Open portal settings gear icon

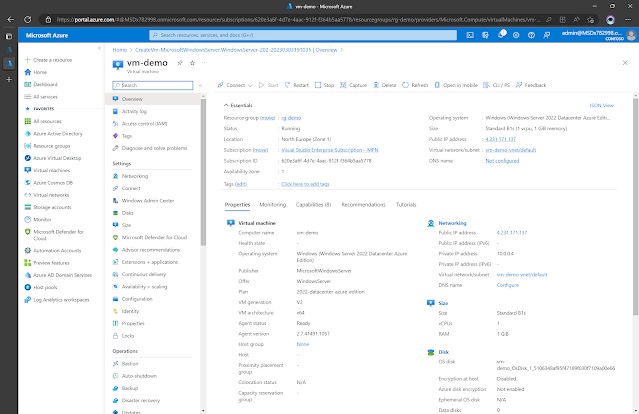(516, 35)
